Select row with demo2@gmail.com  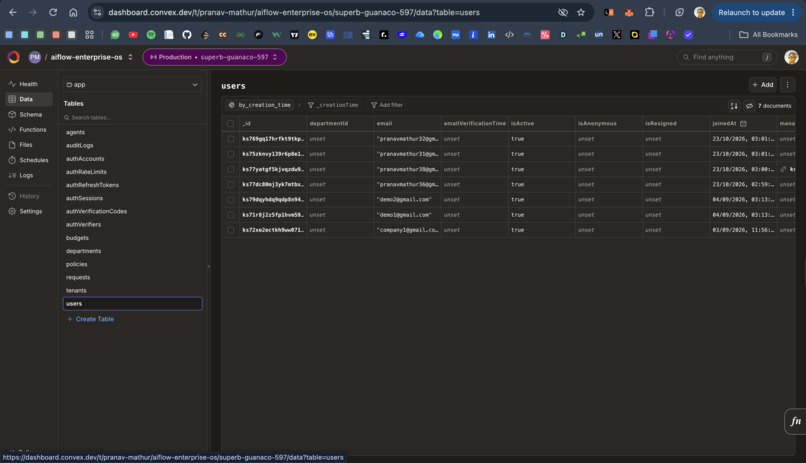pyautogui.click(x=230, y=199)
